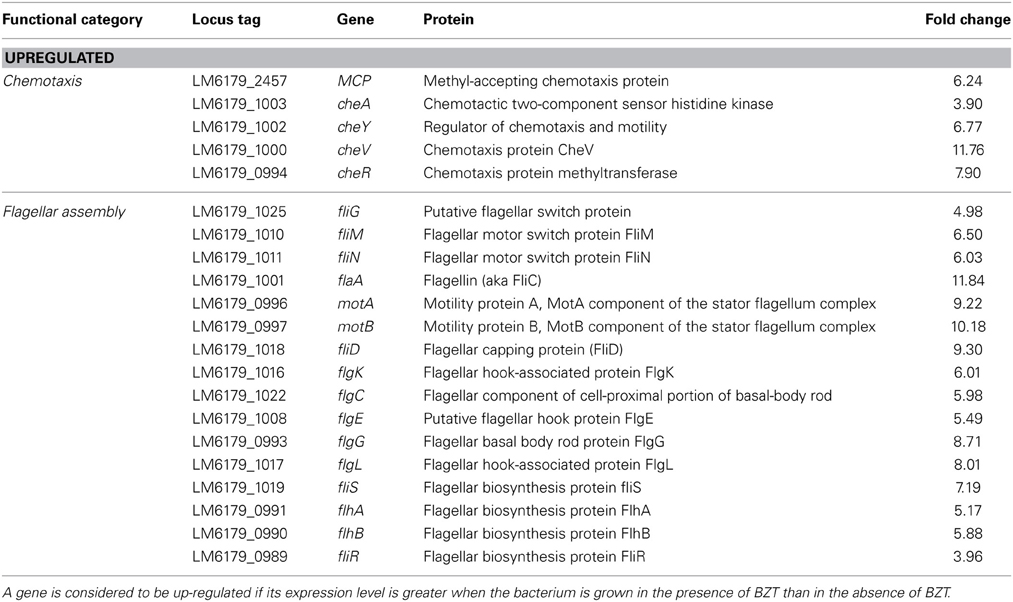
Task: Select the cheA gene name
Action: 353,104
